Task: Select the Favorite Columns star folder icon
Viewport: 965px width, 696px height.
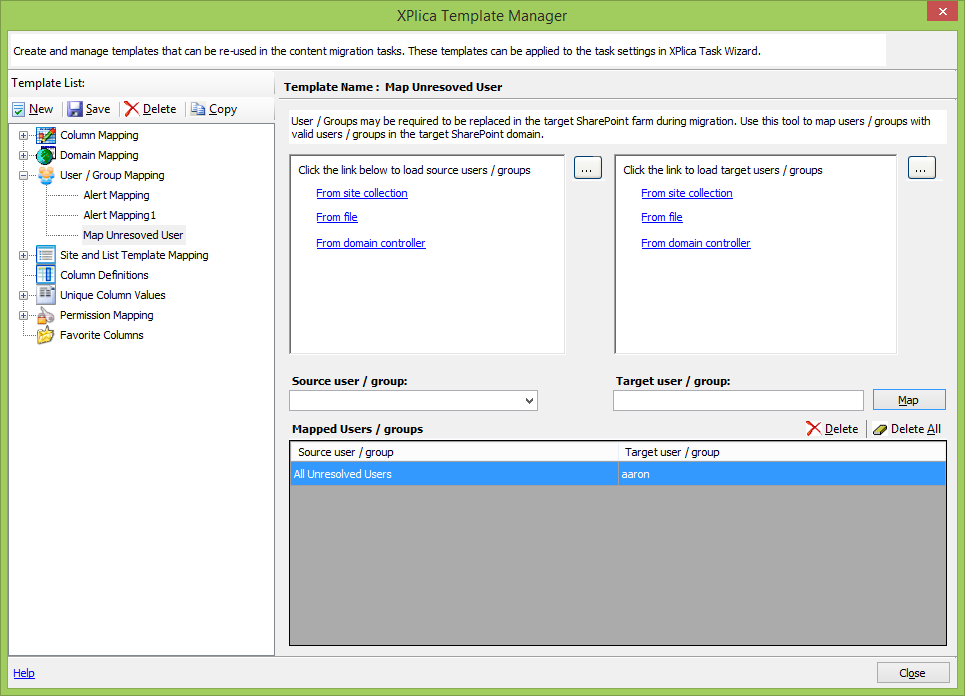Action: coord(46,335)
